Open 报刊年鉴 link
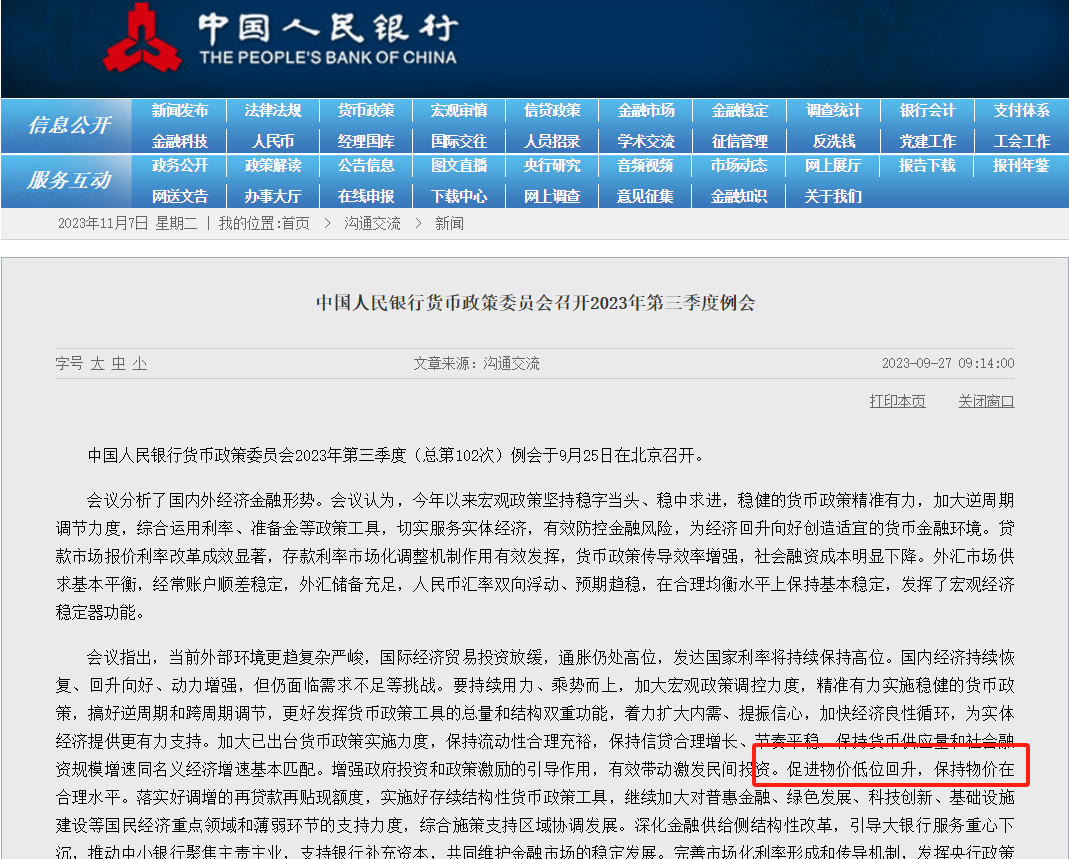This screenshot has height=859, width=1069. coord(1021,165)
